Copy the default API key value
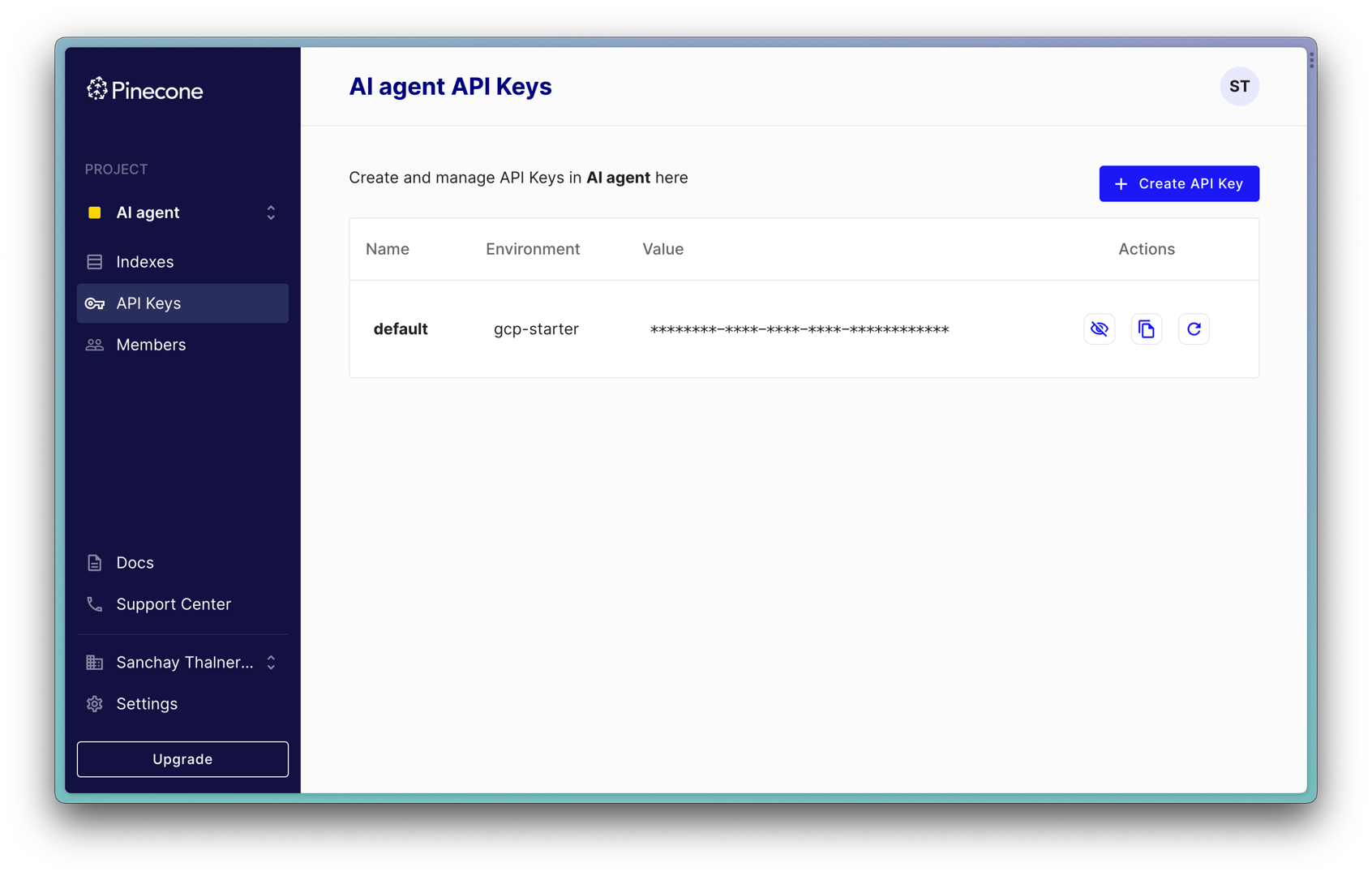Screen dimensions: 1372x876 coord(1147,329)
